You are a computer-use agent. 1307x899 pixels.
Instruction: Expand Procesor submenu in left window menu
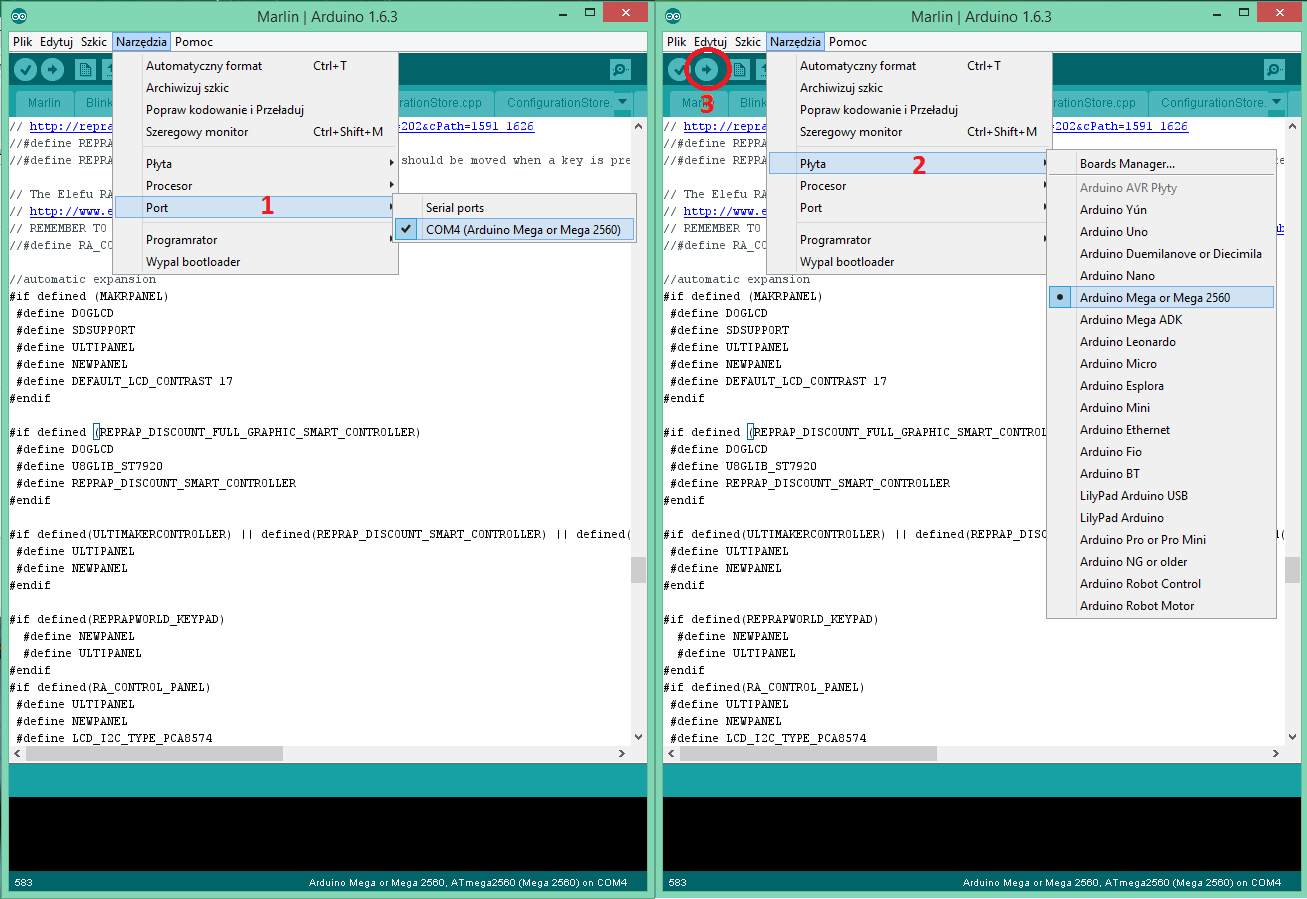point(256,186)
